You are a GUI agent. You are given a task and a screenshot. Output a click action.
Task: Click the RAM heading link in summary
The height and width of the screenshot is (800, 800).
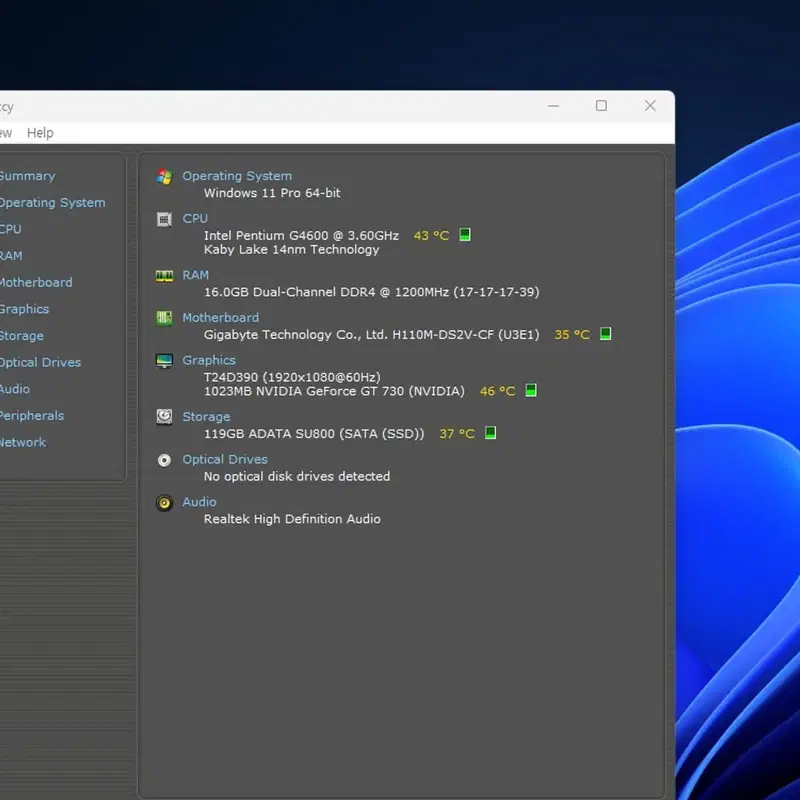click(195, 275)
